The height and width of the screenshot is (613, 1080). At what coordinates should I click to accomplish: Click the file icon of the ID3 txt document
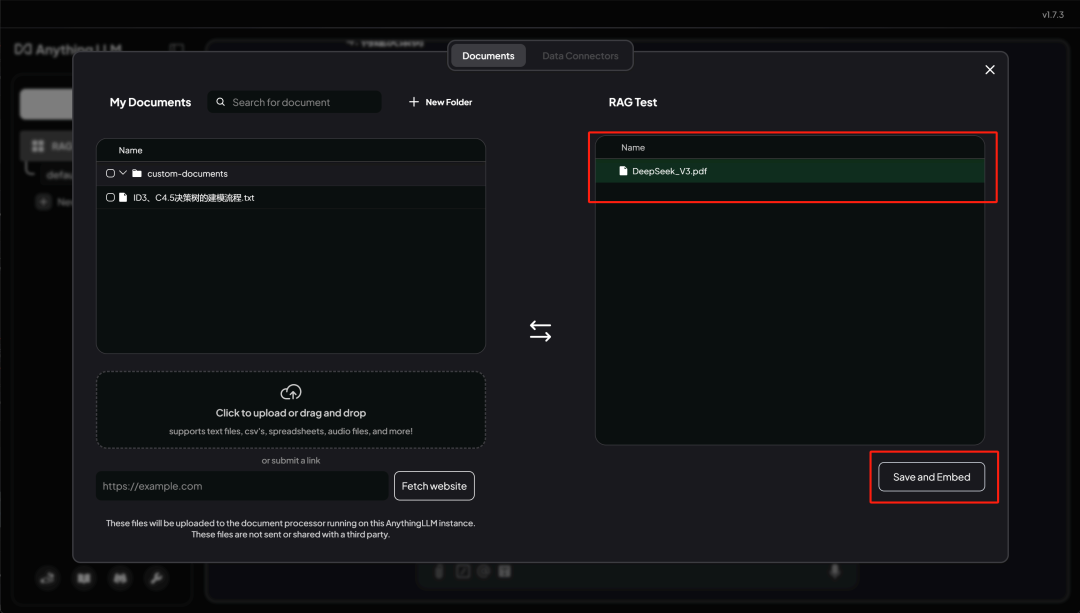123,198
